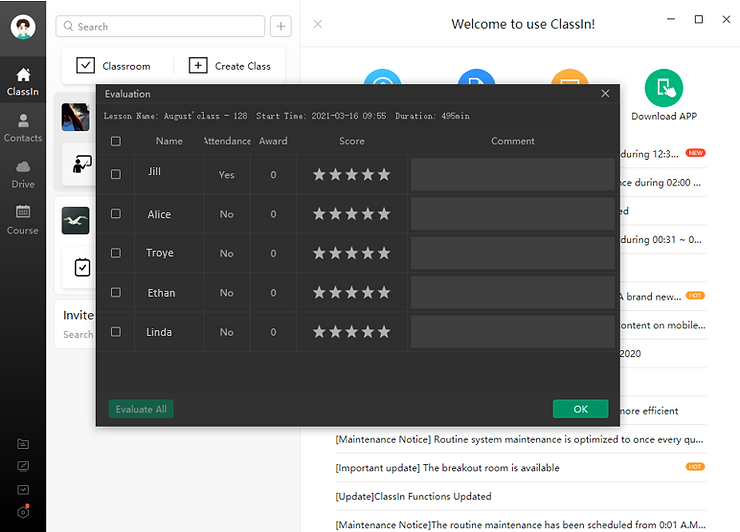This screenshot has height=532, width=740.
Task: Tick Linda's row checkbox
Action: click(x=116, y=331)
